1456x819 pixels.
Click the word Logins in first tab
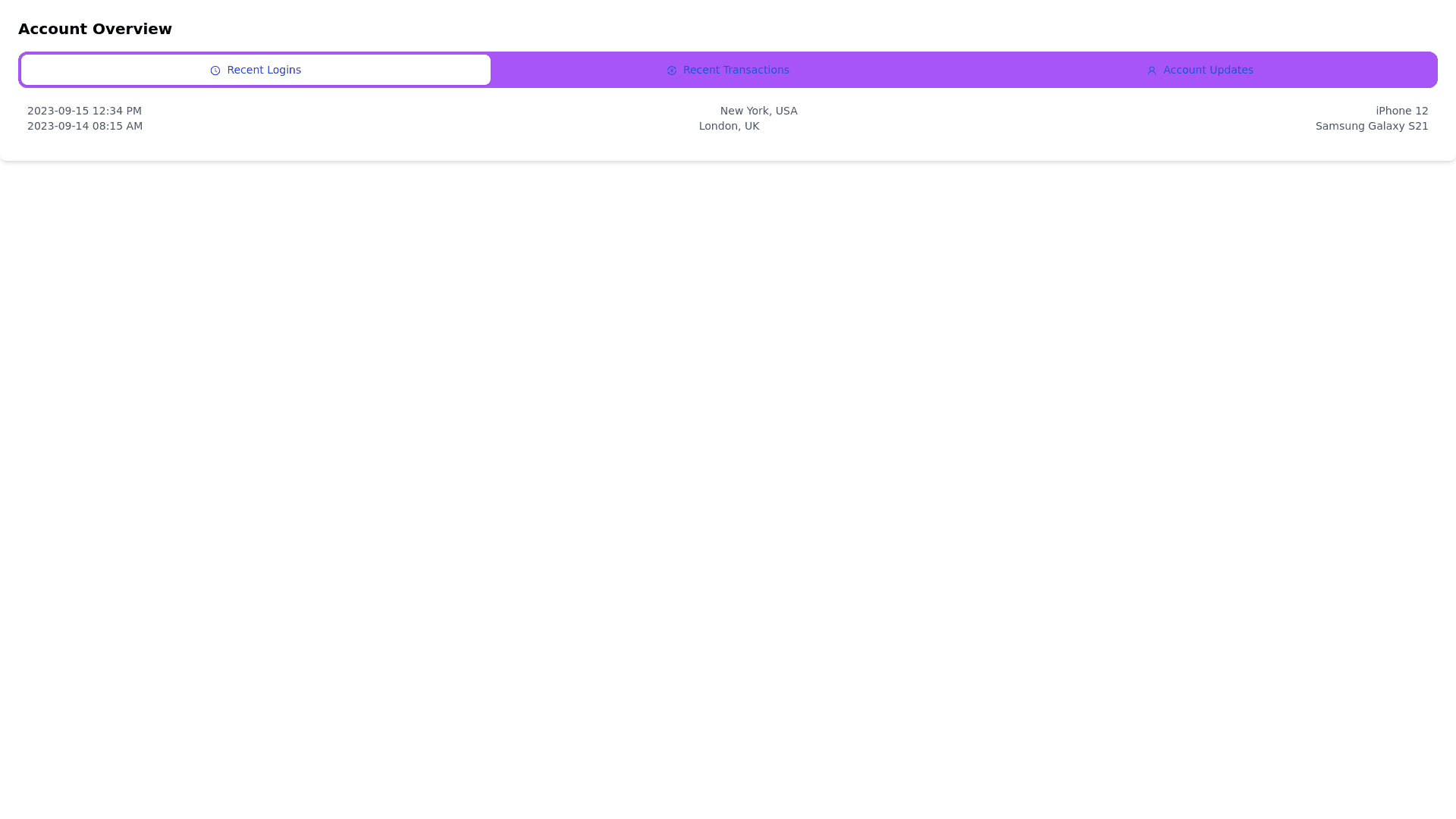pos(283,70)
